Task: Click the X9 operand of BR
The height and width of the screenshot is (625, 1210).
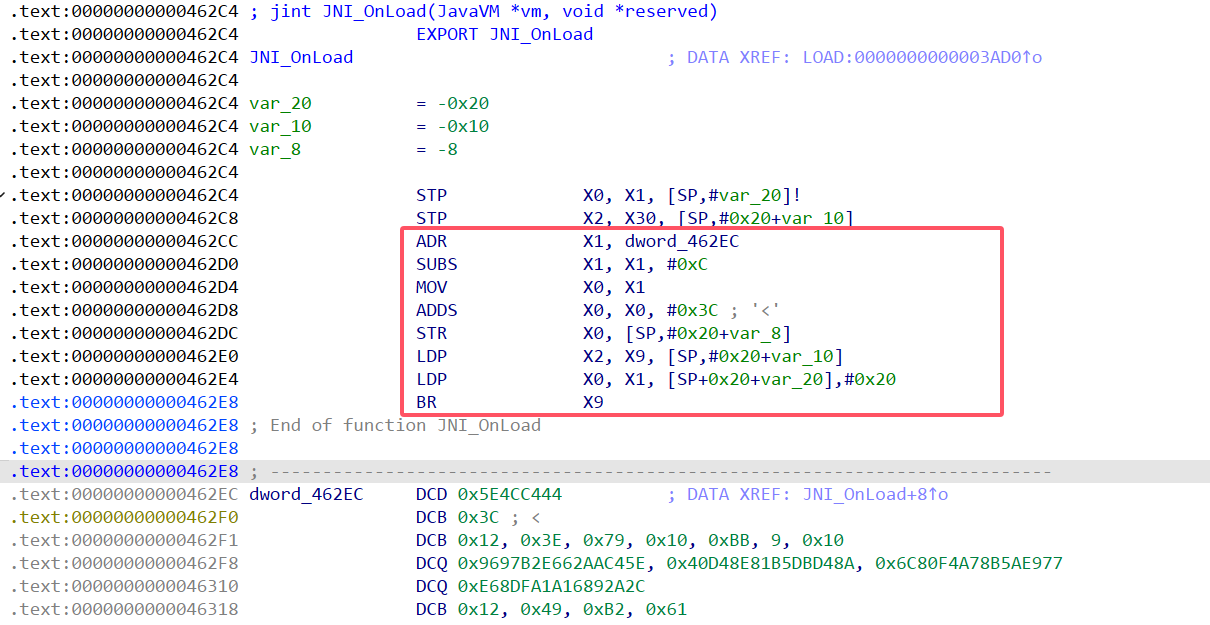Action: coord(593,402)
